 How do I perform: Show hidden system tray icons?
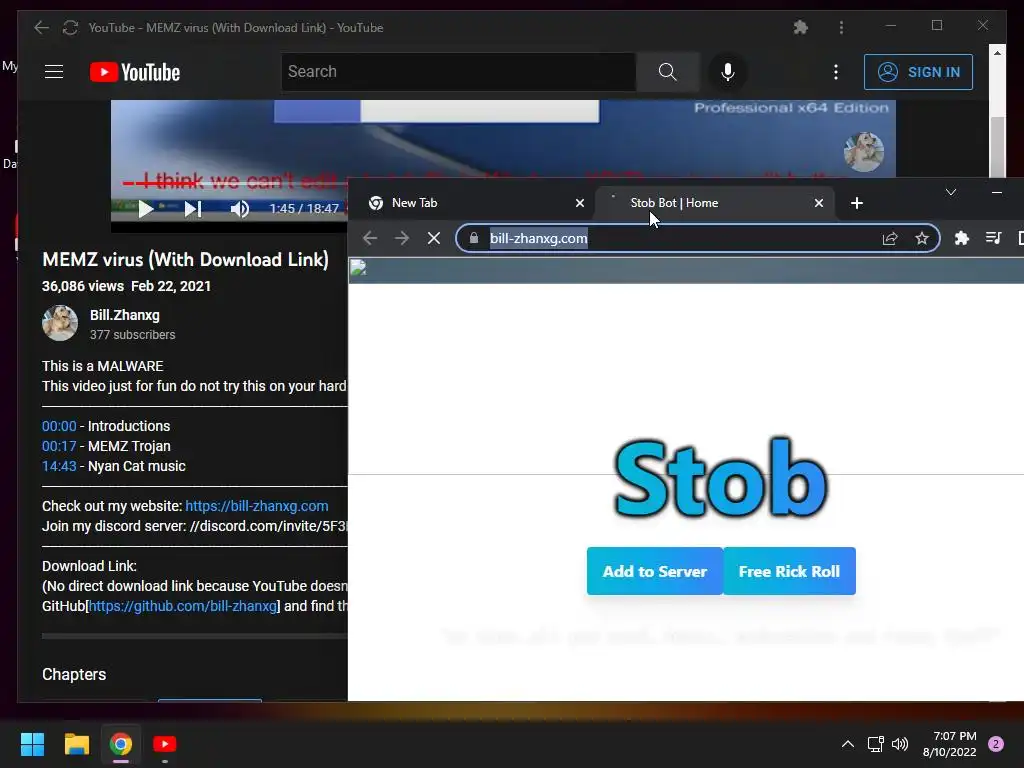[x=848, y=744]
